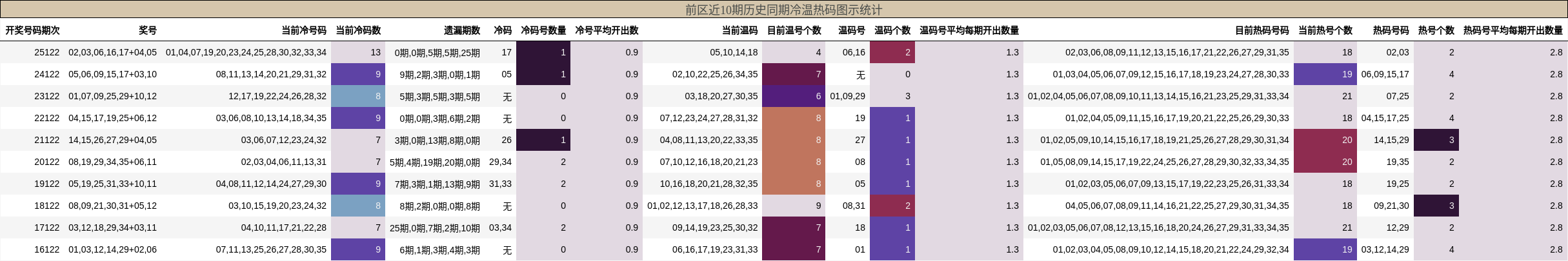Image resolution: width=1568 pixels, height=261 pixels.
Task: Click hot code cell 19,35
Action: pyautogui.click(x=1398, y=162)
